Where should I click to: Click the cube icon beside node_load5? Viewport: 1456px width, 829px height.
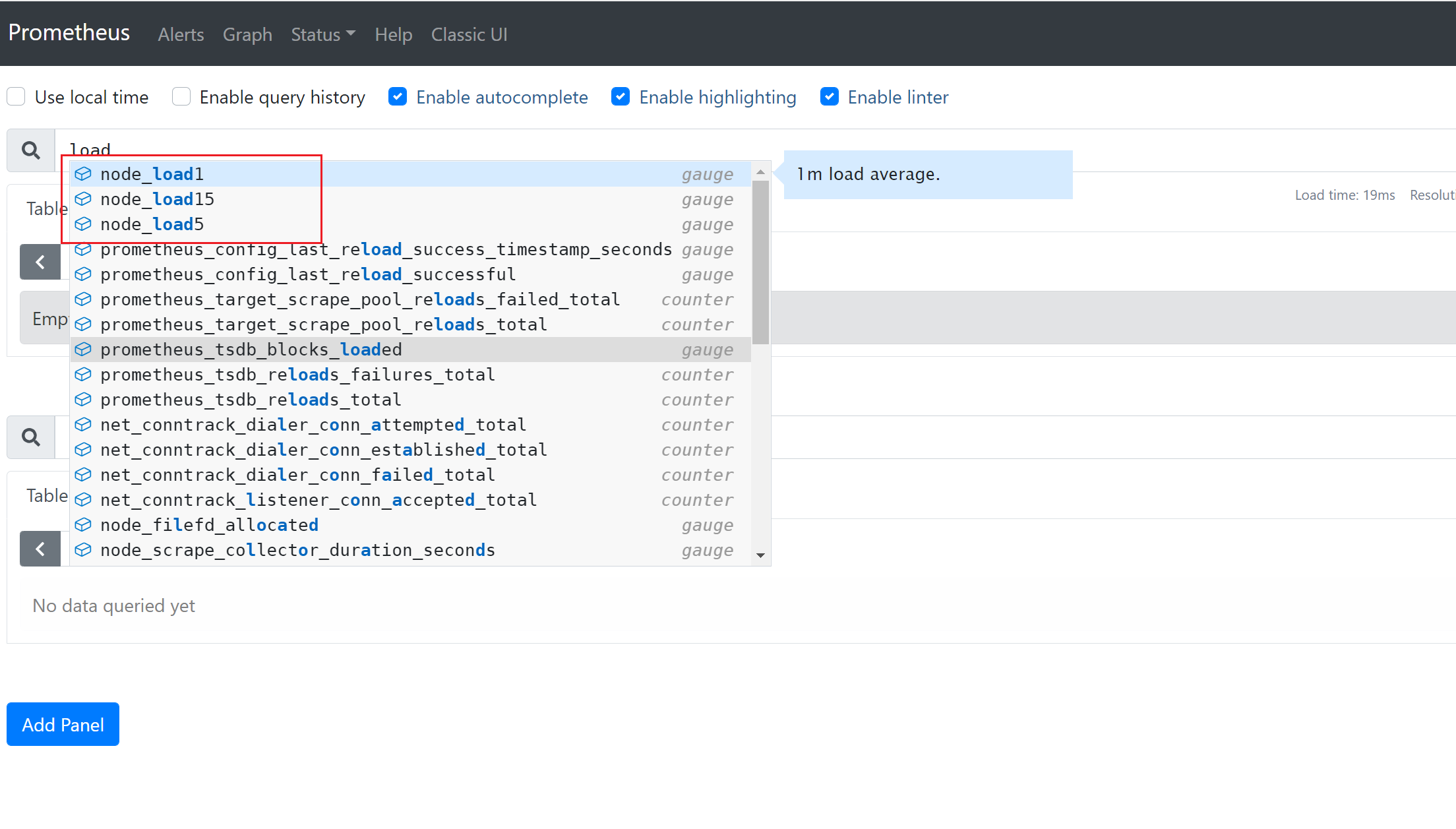pos(83,224)
